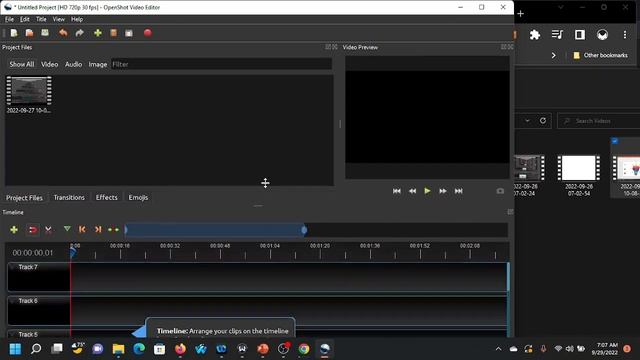Select the 2022-09-27 video clip thumbnail
The height and width of the screenshot is (360, 640).
[29, 95]
